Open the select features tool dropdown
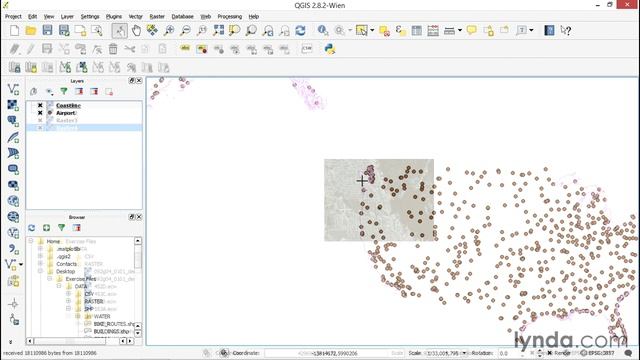The image size is (640, 360). (372, 30)
